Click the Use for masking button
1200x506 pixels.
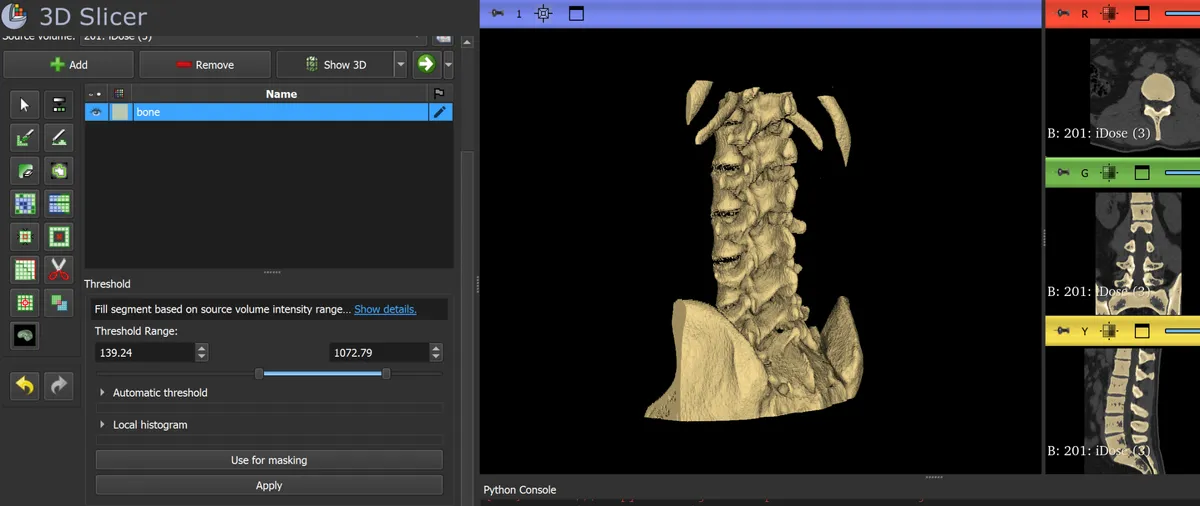coord(269,460)
